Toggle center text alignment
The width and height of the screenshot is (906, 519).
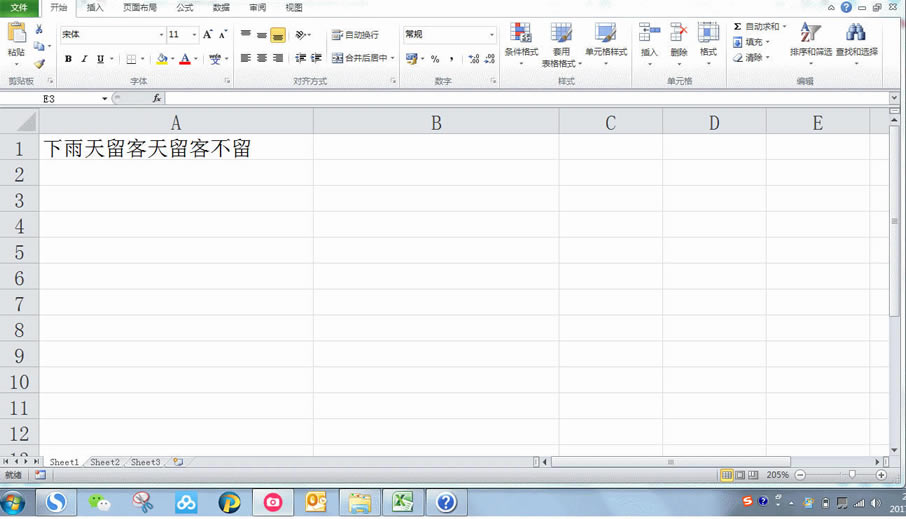(262, 58)
